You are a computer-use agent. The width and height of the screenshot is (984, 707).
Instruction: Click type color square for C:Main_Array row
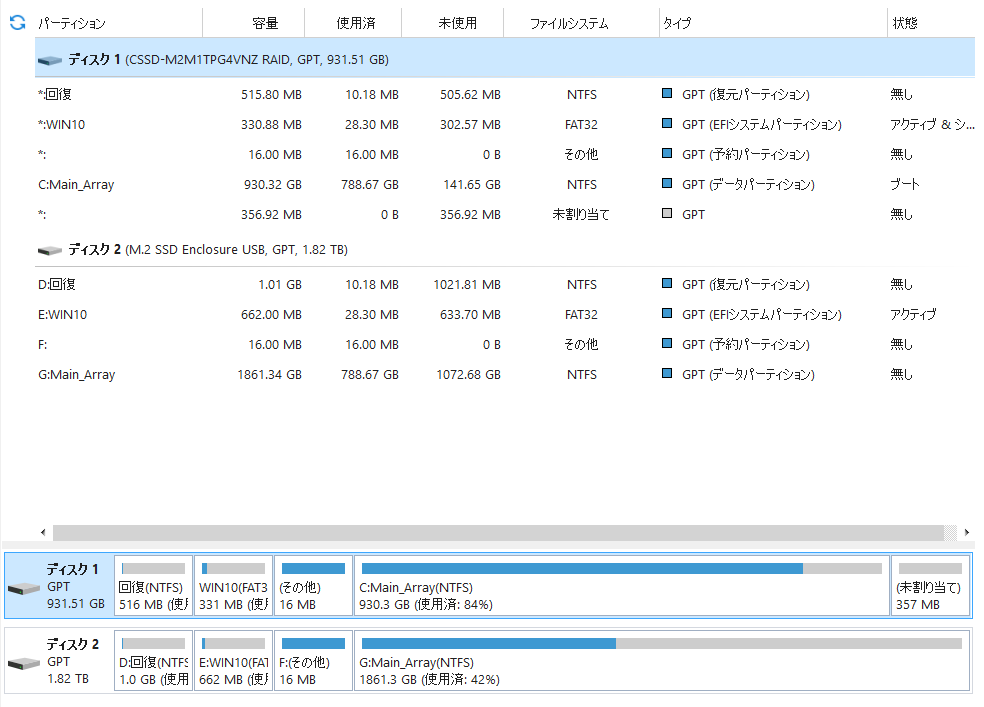[x=667, y=183]
